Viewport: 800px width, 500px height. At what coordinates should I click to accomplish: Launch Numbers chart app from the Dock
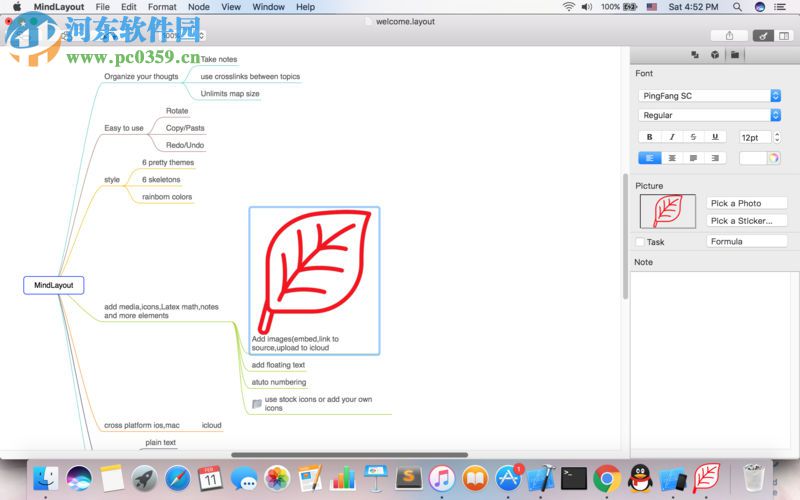[343, 478]
